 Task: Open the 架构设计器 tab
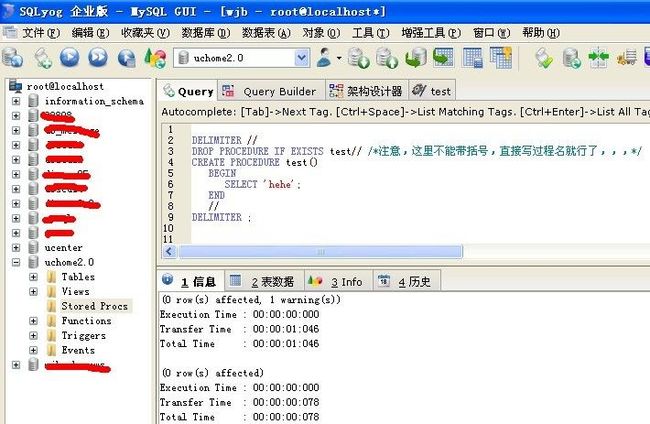coord(366,91)
